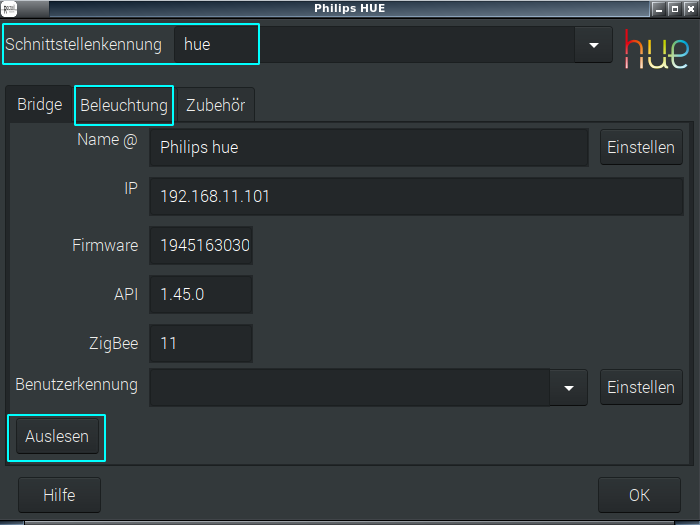Screen dimensions: 700x525
Task: Open Hilfe for this dialog
Action: click(59, 495)
